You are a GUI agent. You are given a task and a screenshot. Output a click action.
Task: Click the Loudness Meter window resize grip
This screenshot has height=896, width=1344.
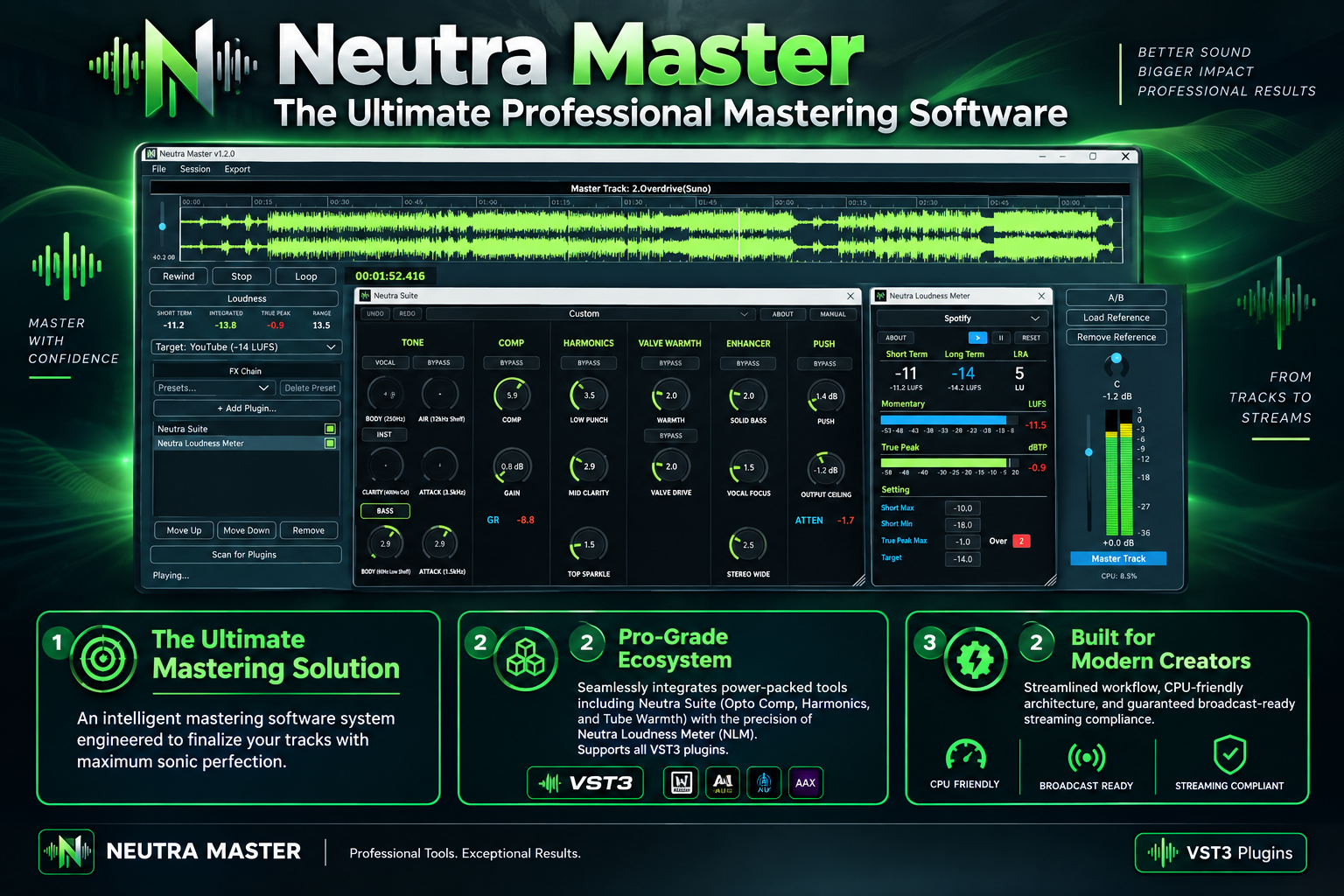pos(1050,580)
